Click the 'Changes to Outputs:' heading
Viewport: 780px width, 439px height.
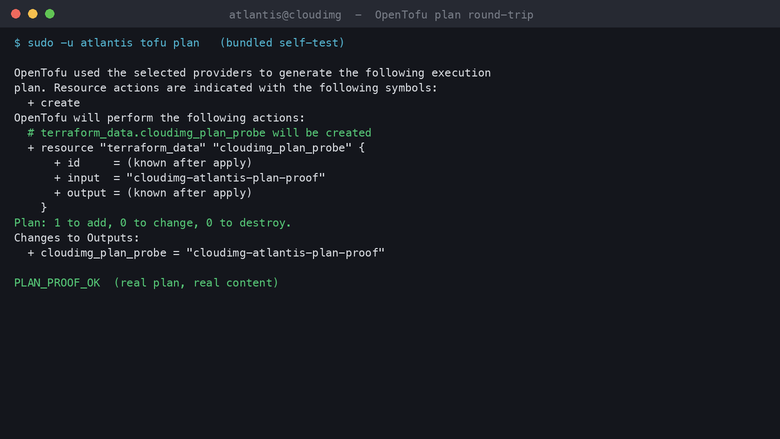77,238
